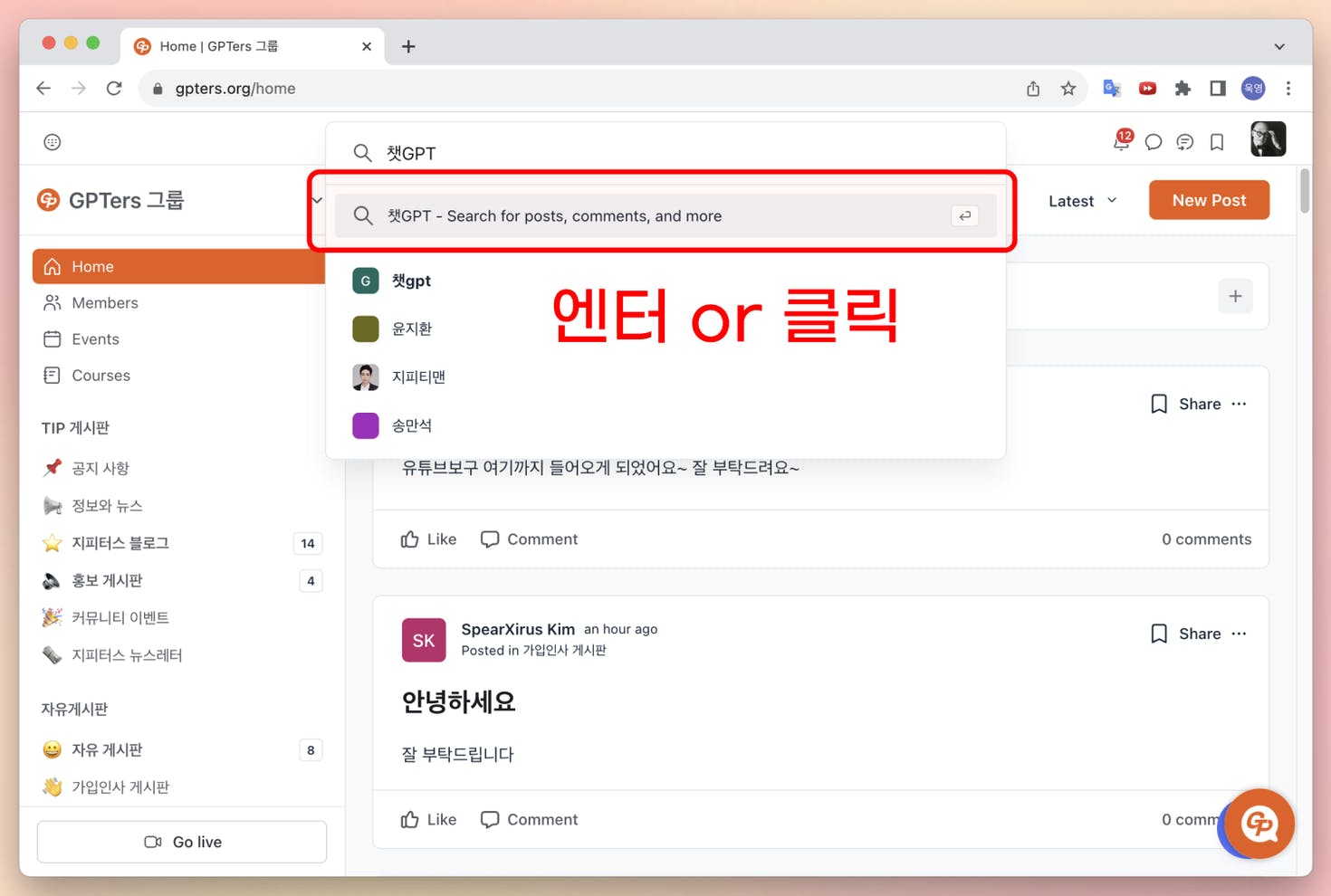This screenshot has width=1331, height=896.
Task: Go back using the browser back arrow
Action: [x=43, y=88]
